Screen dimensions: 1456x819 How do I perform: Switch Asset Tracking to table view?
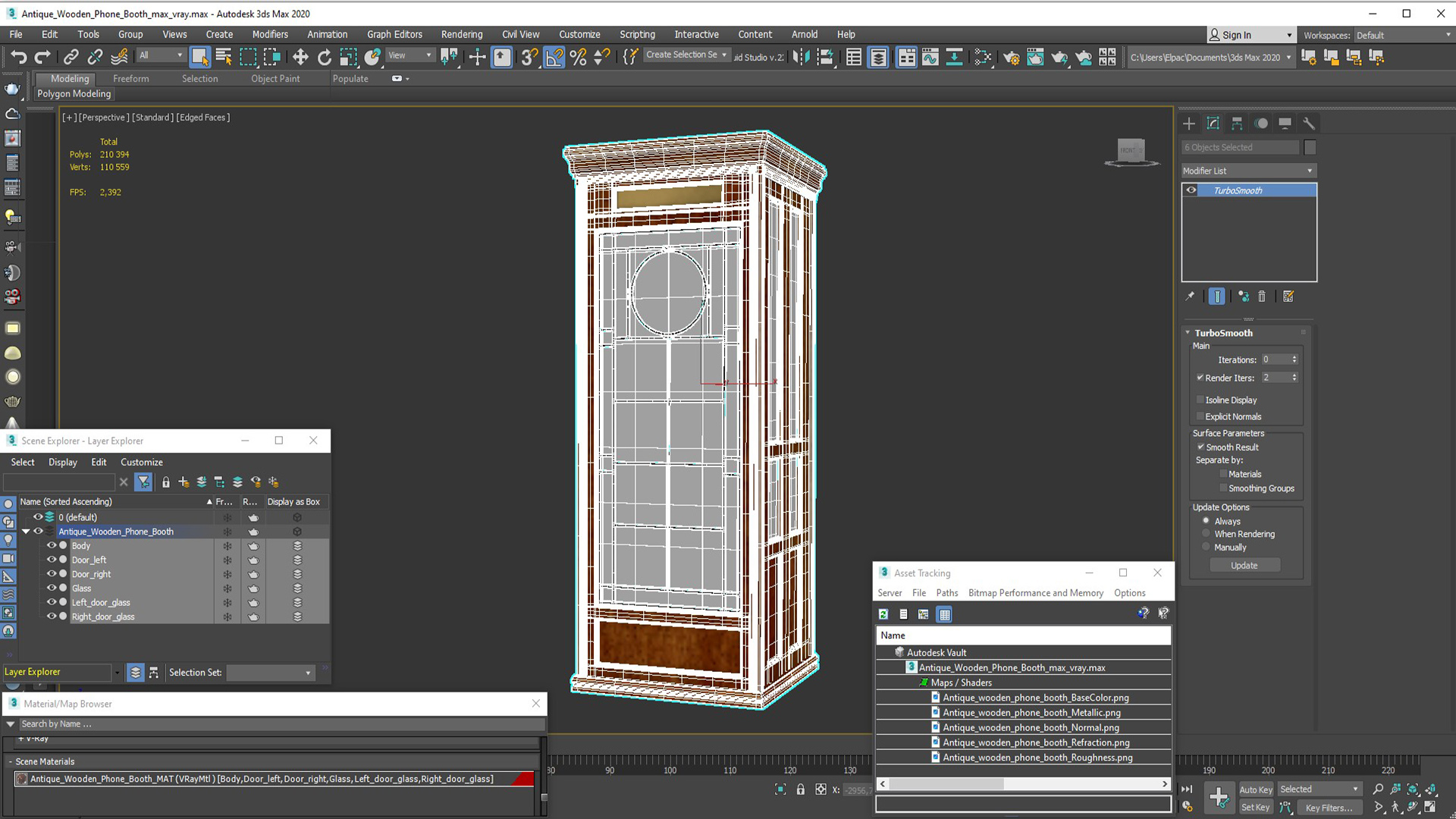tap(945, 614)
